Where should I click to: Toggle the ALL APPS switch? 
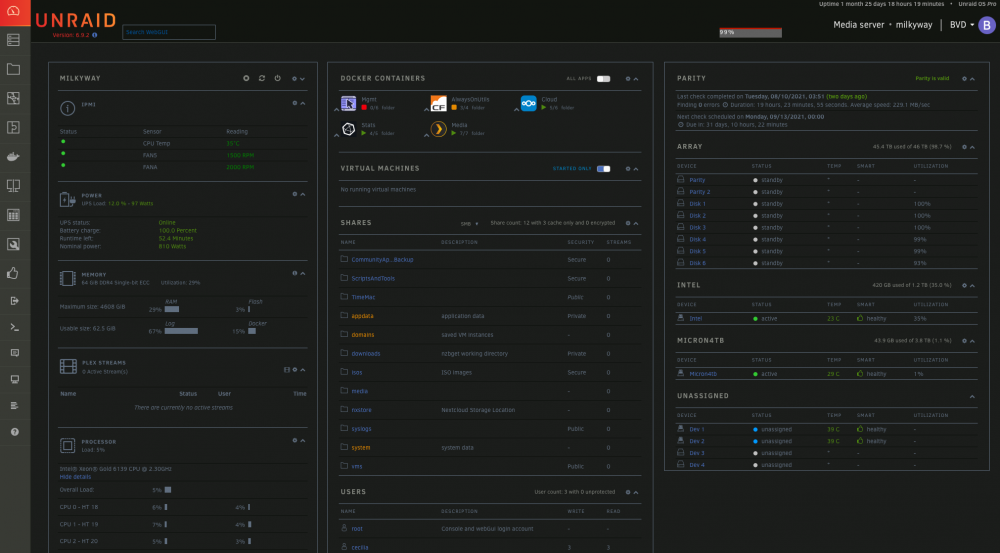click(603, 79)
